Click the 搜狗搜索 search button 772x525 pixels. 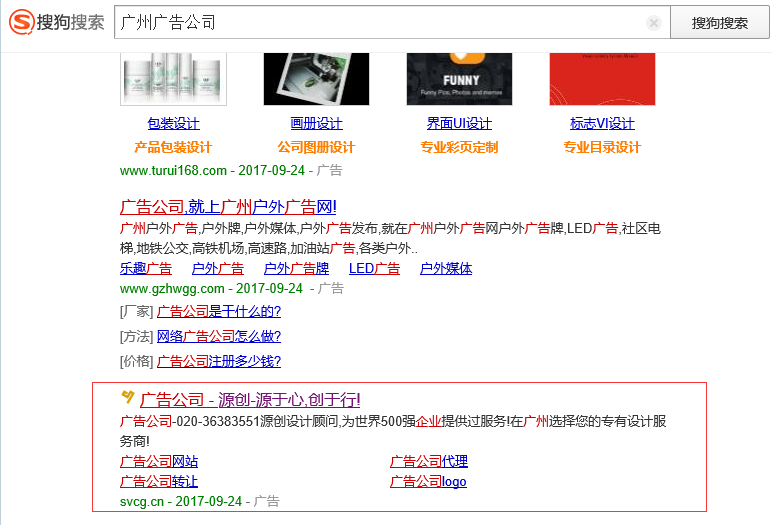719,23
